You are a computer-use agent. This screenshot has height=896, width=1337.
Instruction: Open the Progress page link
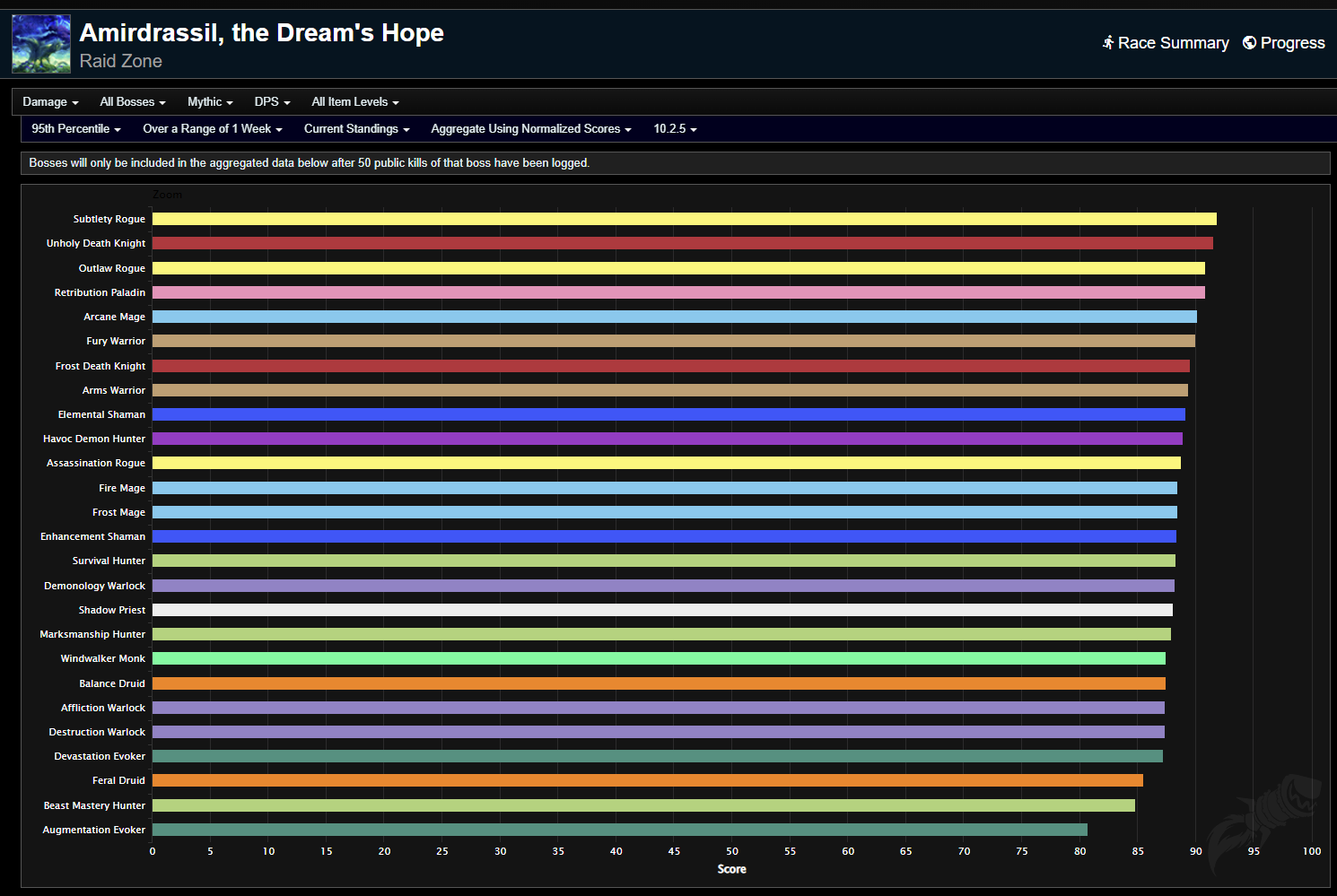click(1292, 43)
